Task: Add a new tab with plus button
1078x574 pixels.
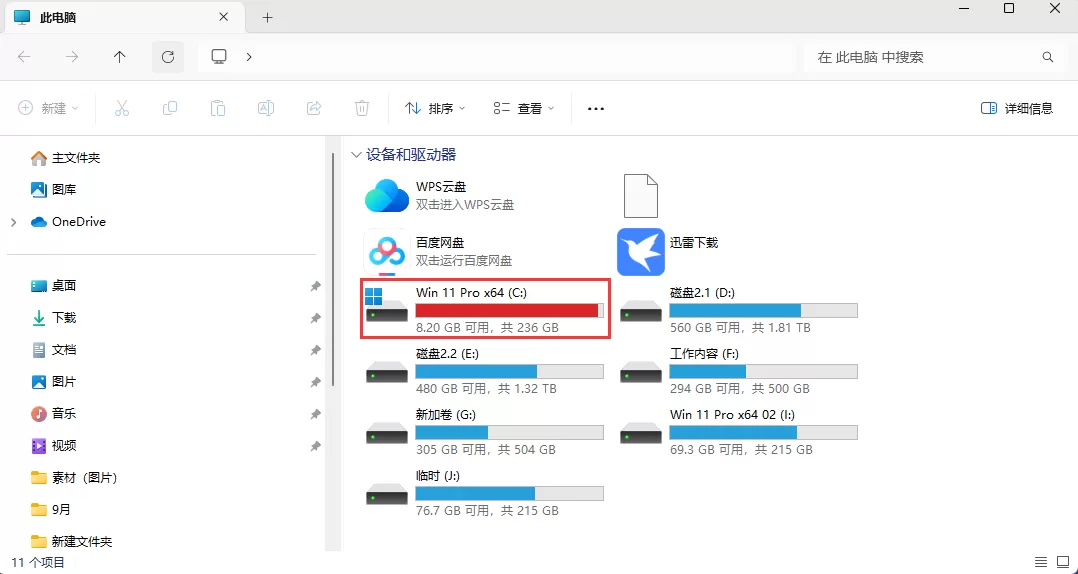Action: coord(268,17)
